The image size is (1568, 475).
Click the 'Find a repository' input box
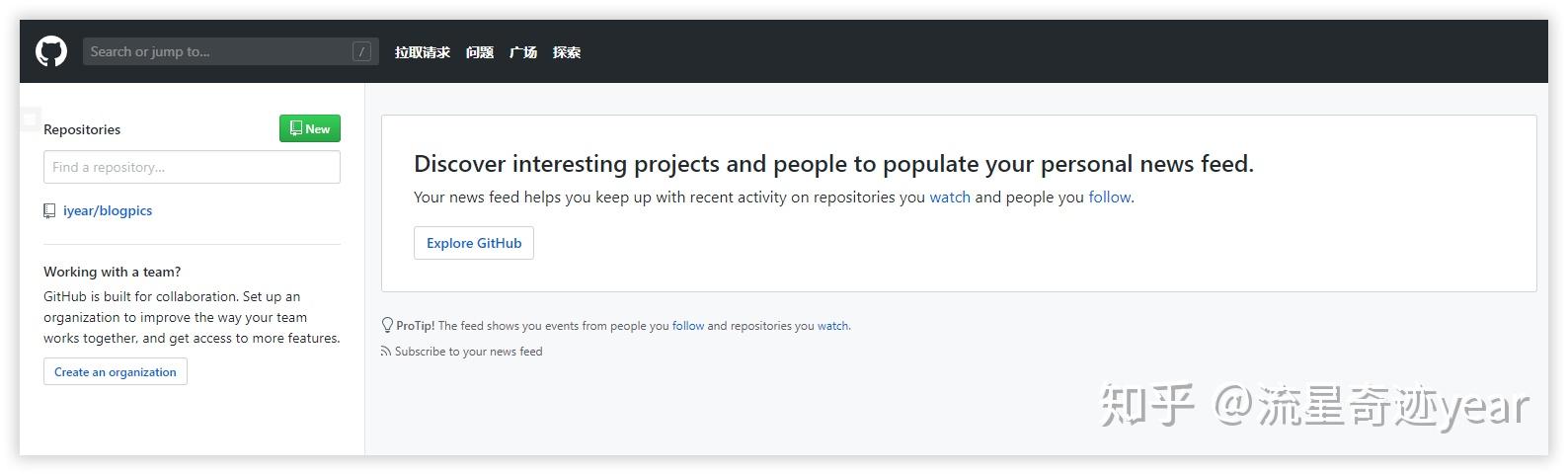[x=192, y=167]
